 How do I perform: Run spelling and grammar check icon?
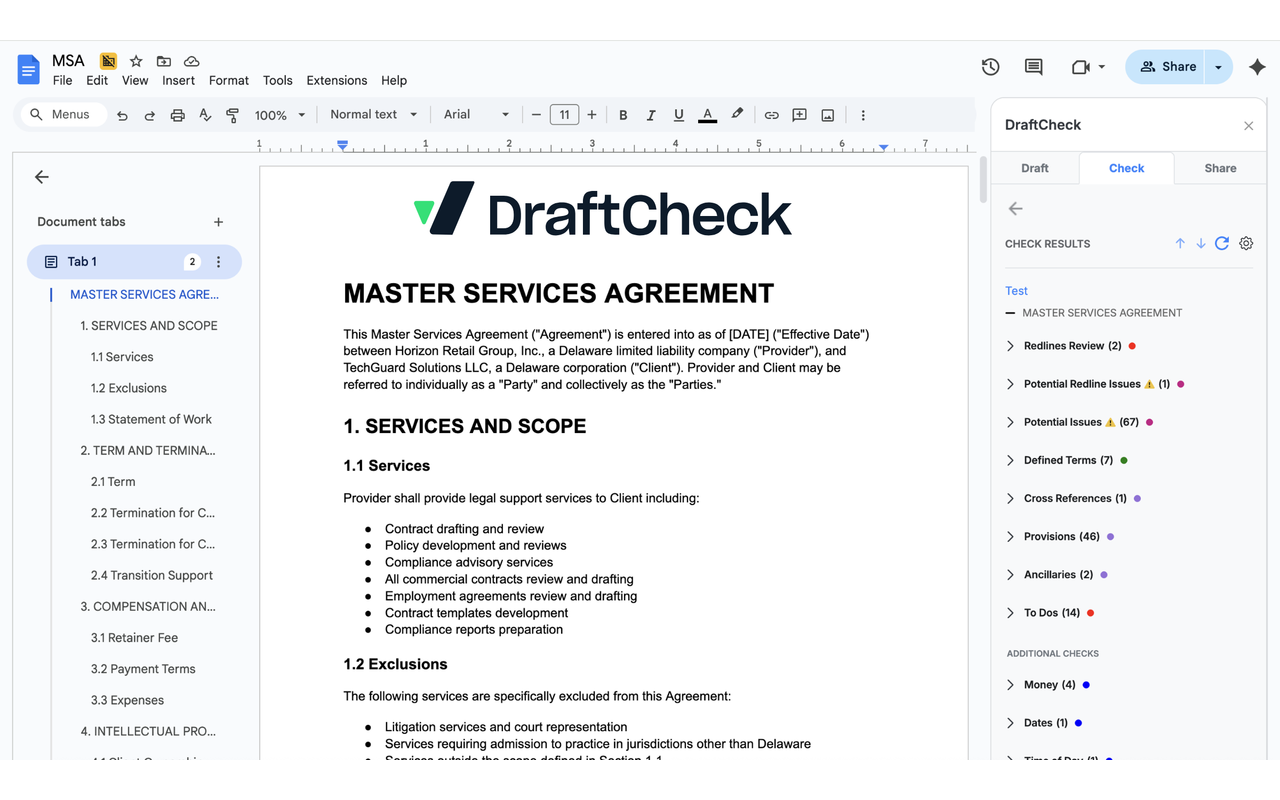205,115
